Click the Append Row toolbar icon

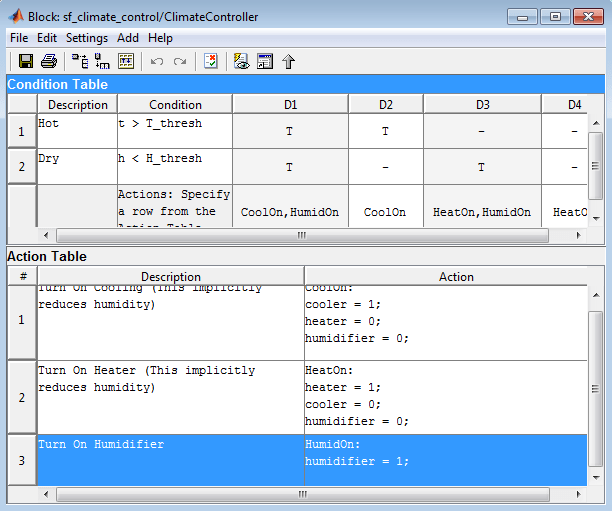[80, 61]
